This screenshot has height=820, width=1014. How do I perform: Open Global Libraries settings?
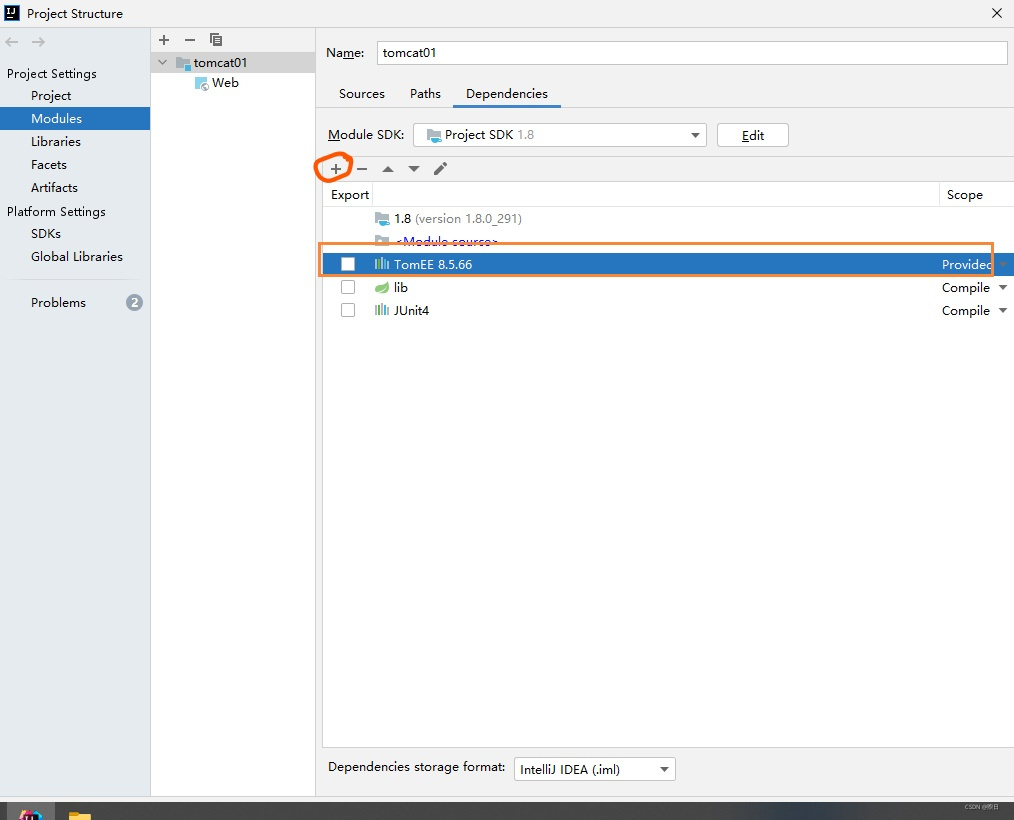click(76, 257)
